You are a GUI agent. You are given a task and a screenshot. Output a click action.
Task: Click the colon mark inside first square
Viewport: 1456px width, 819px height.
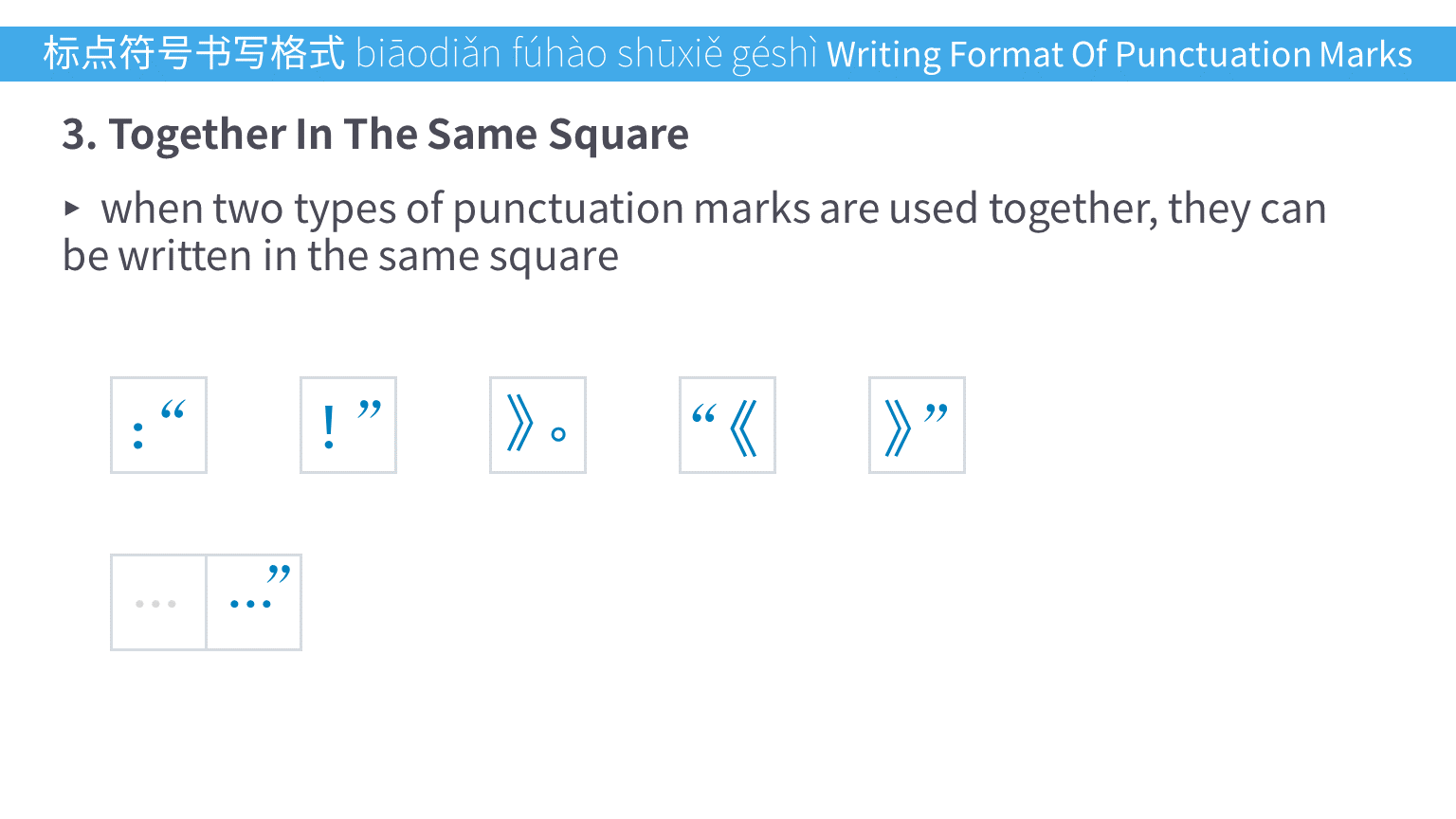[x=138, y=435]
